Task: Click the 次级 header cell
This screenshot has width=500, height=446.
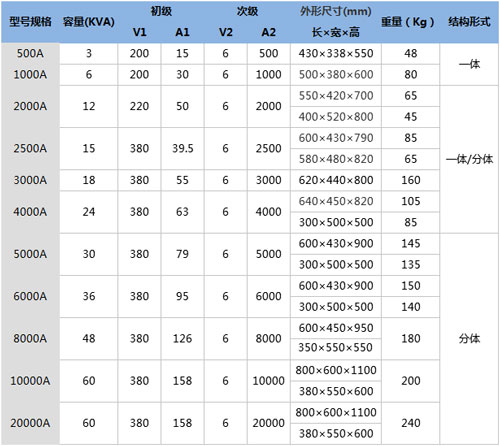Action: pos(247,11)
